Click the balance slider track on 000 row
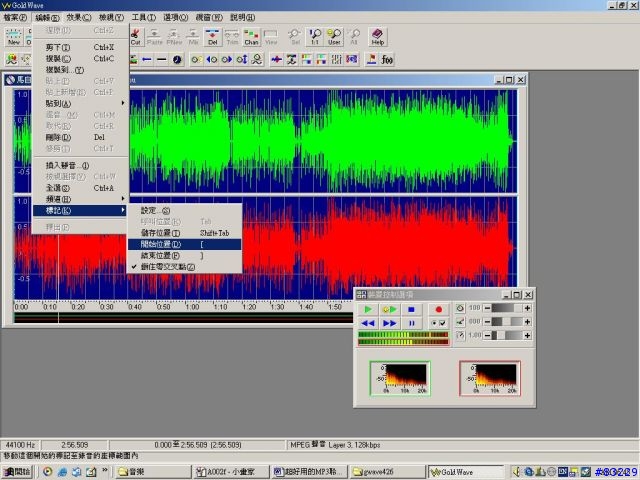 coord(507,322)
